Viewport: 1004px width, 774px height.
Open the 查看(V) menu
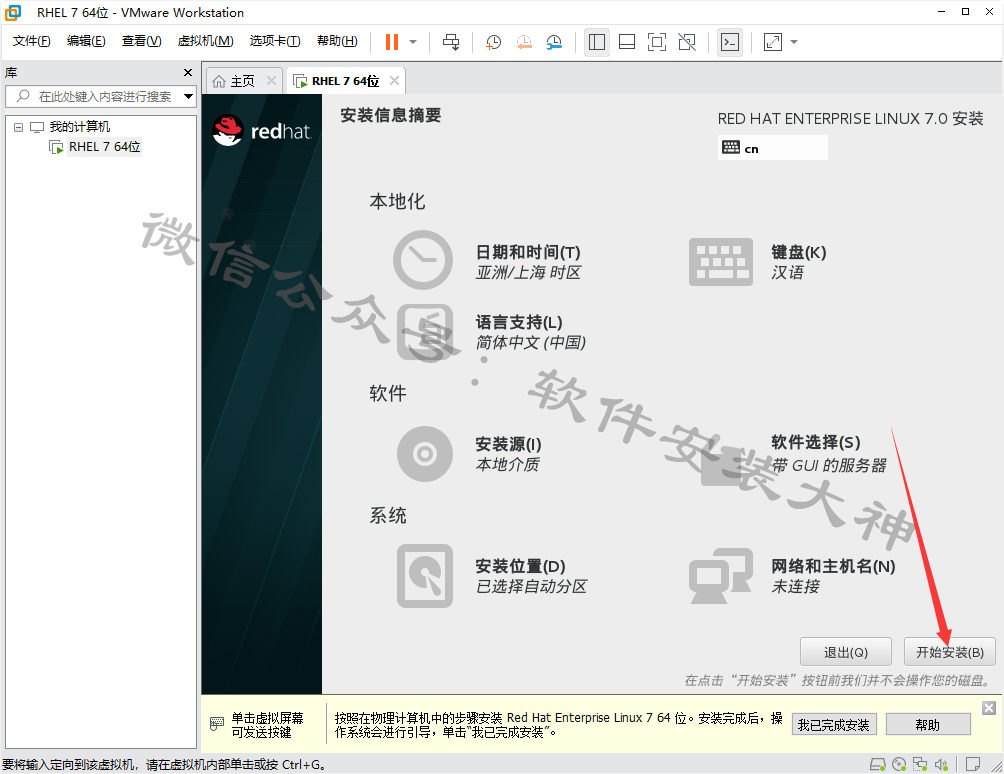coord(142,41)
